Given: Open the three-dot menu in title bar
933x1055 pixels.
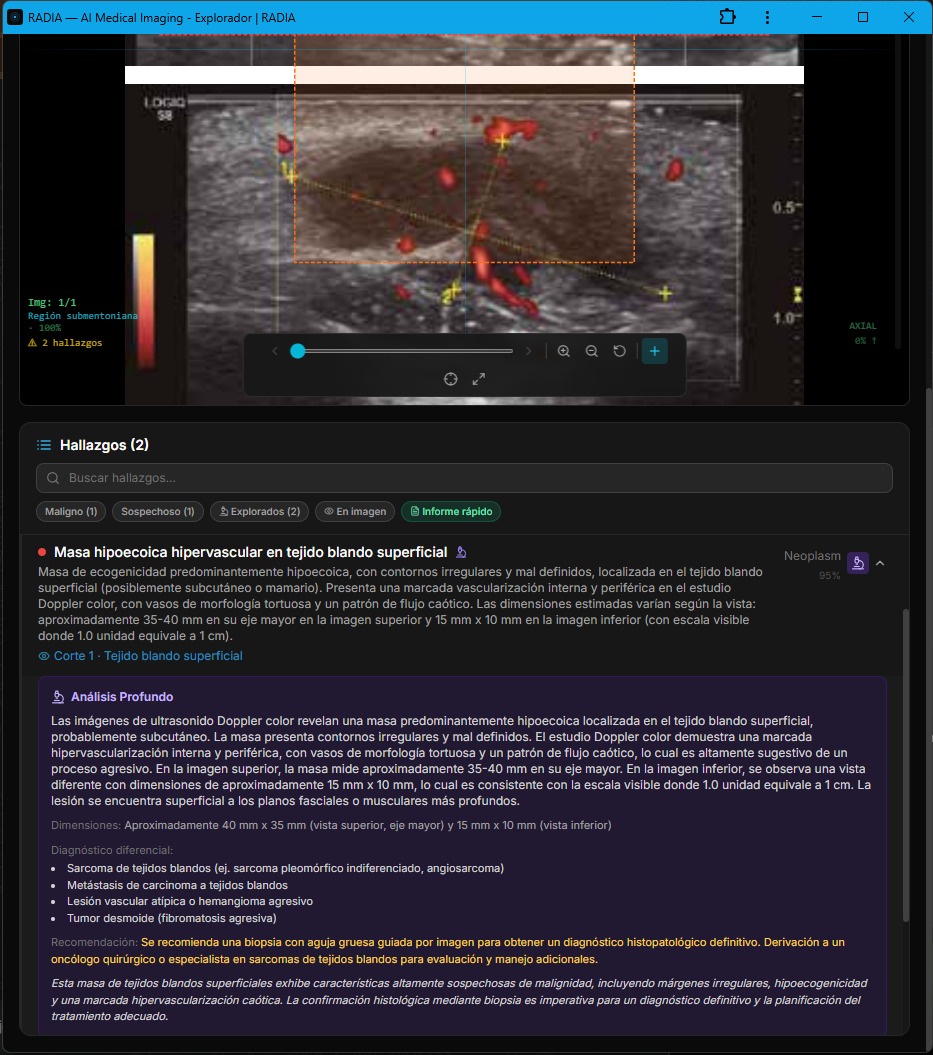Looking at the screenshot, I should coord(767,17).
